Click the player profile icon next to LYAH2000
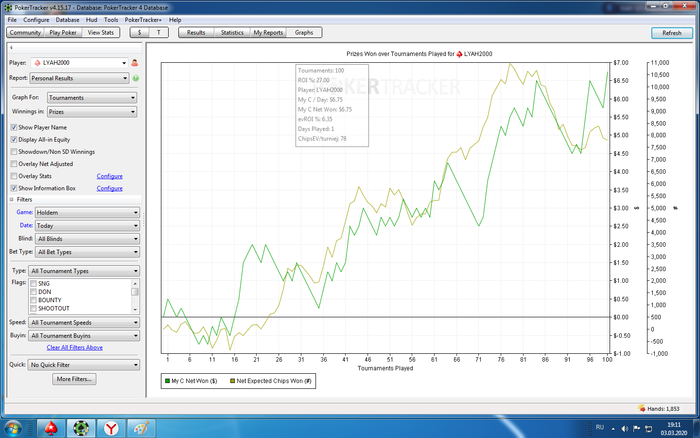Viewport: 700px width, 438px height. point(135,62)
